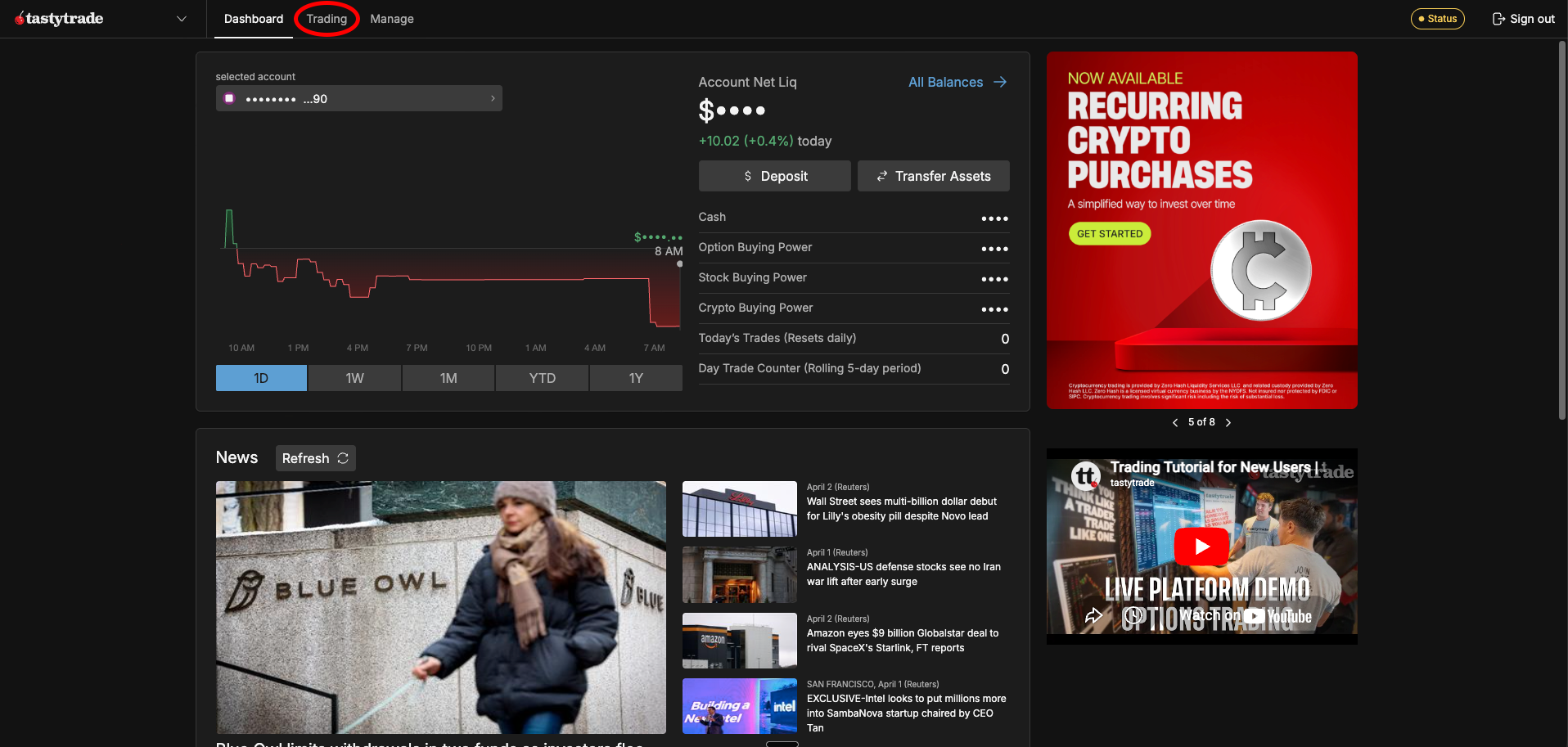Click the net liq chart end marker

click(679, 263)
